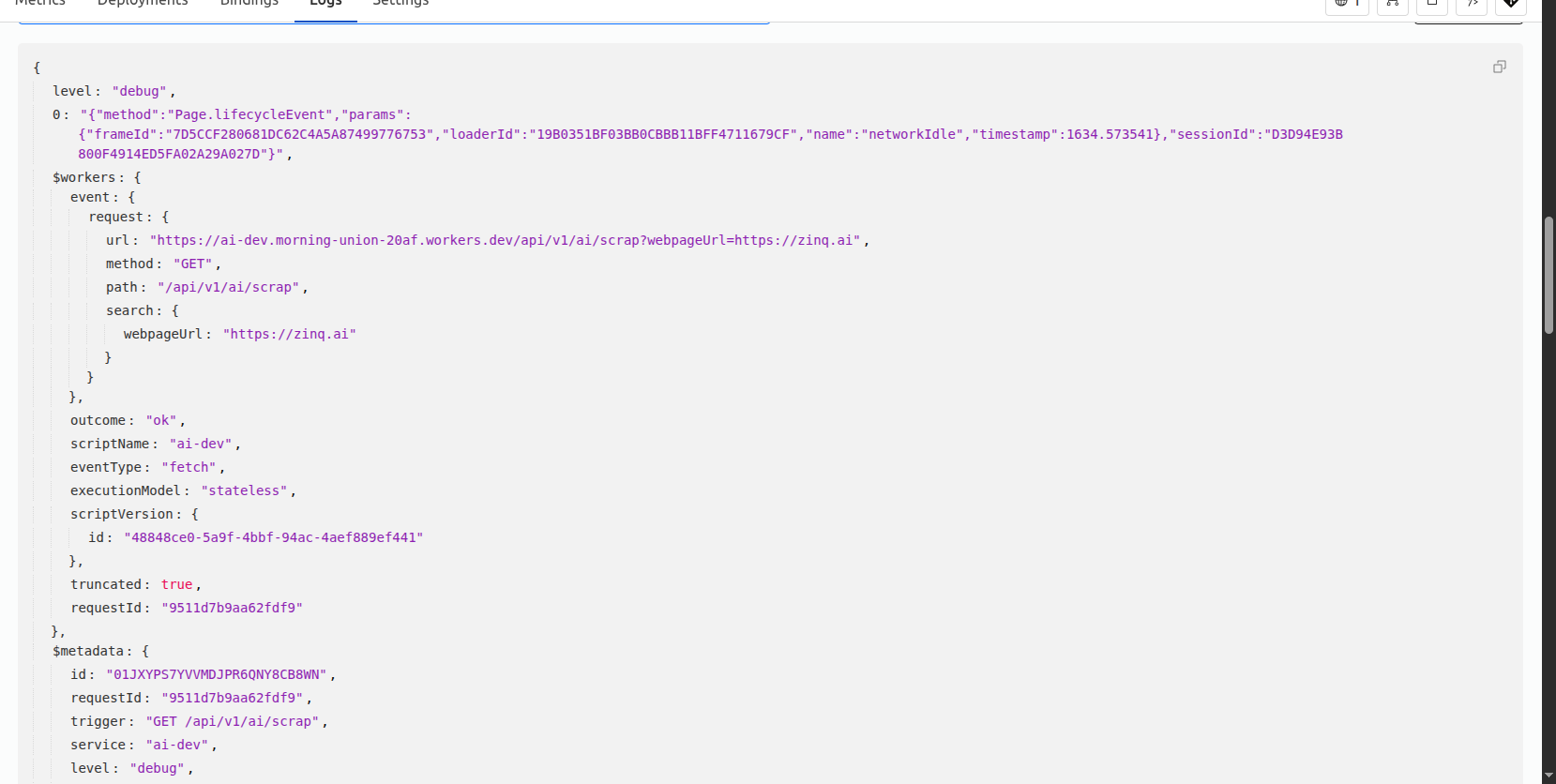Click the path value "/api/v1/ai/scrap"

pos(229,287)
